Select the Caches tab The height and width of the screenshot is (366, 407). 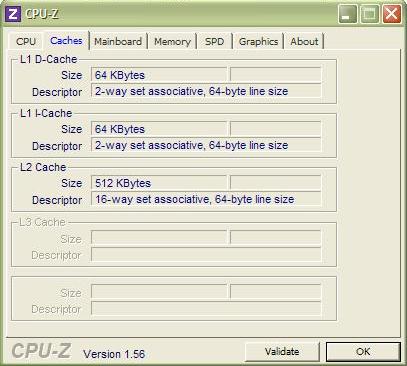coord(66,41)
